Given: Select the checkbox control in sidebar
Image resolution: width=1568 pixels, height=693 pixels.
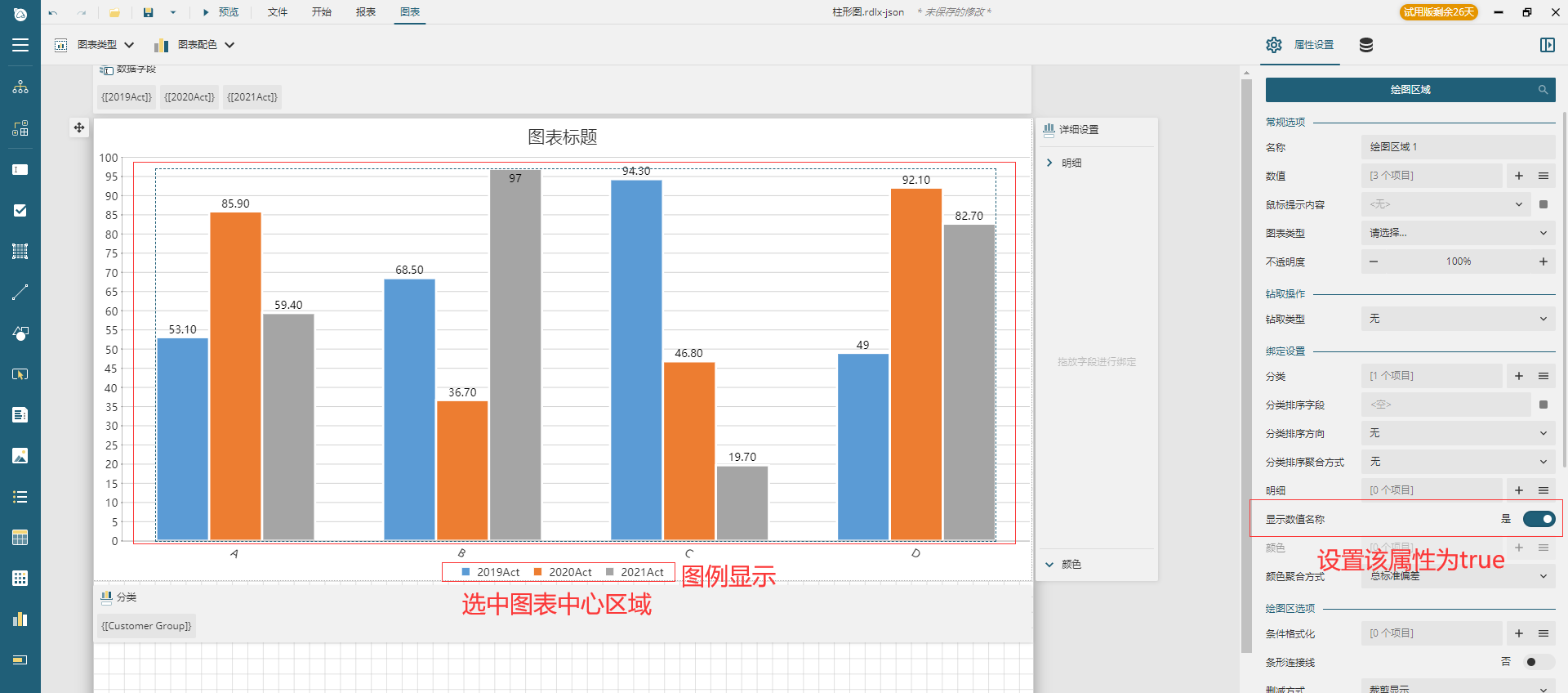Looking at the screenshot, I should (20, 210).
